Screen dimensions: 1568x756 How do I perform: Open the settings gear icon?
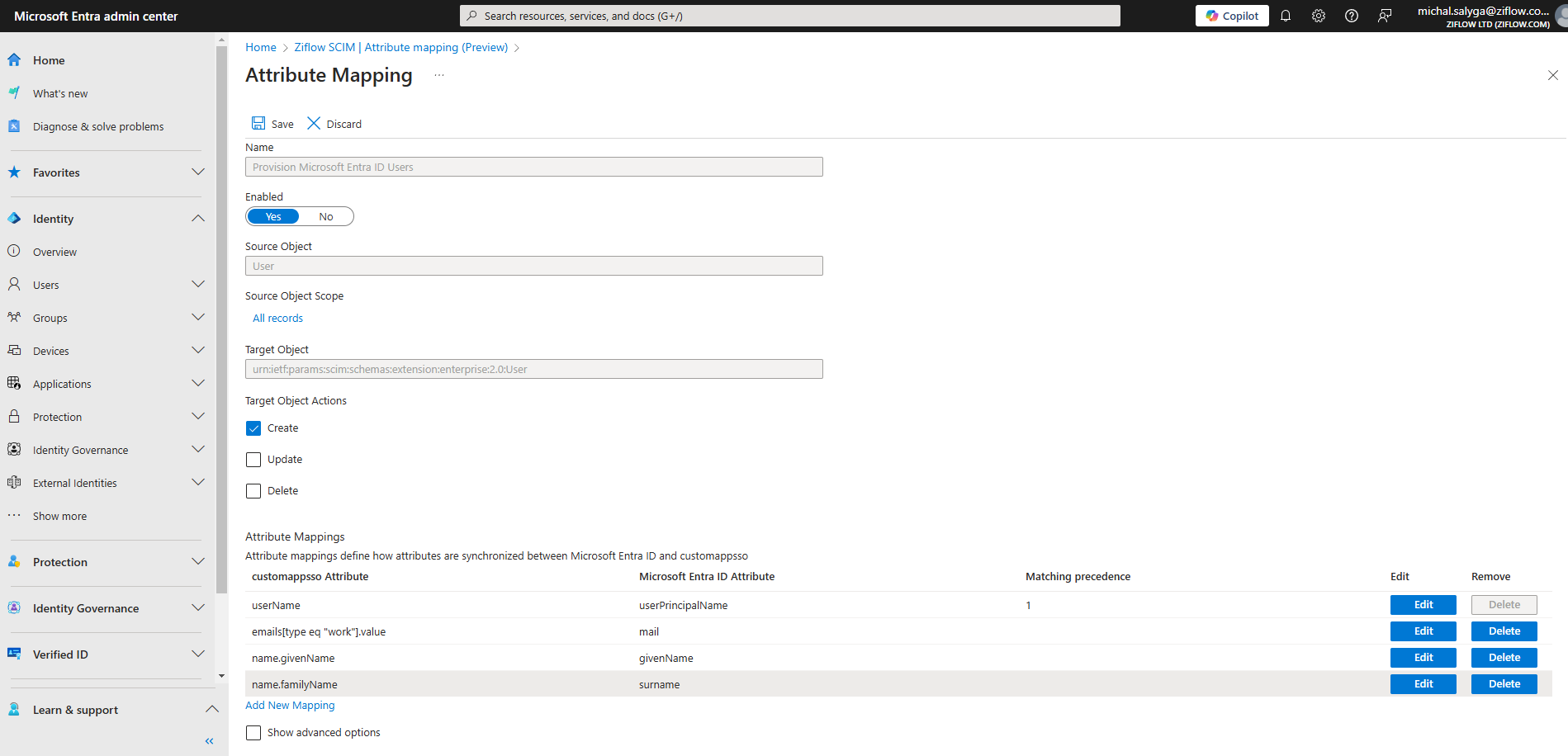[1319, 16]
